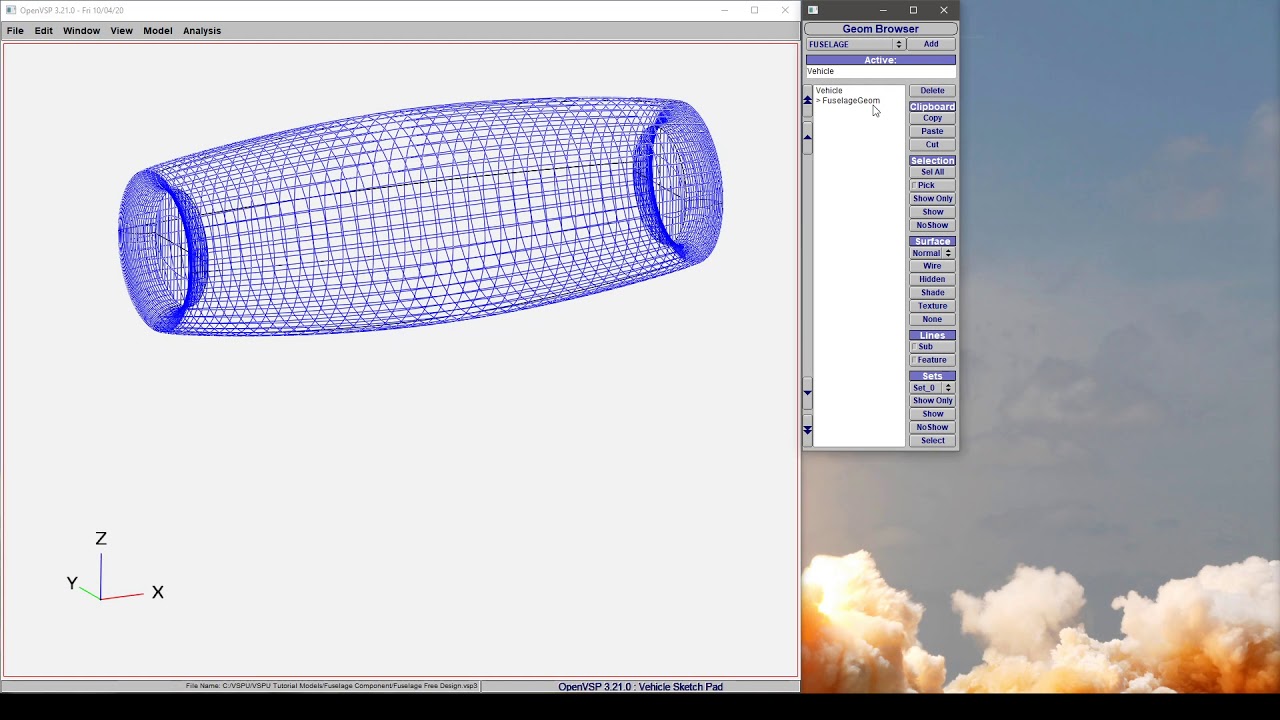Toggle the Feature lines checkbox
1280x720 pixels.
[914, 360]
